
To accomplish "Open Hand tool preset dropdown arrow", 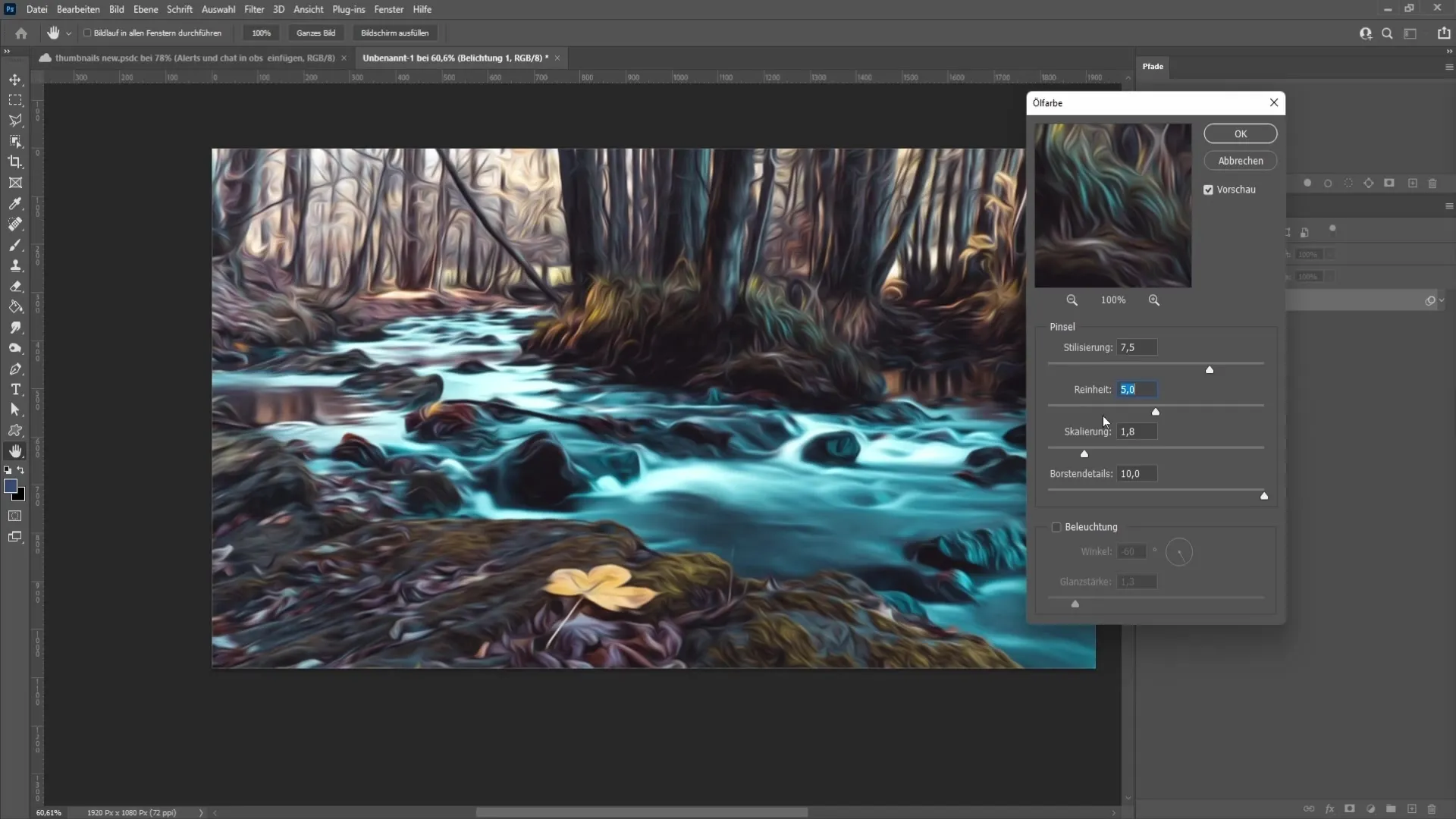I will (68, 33).
